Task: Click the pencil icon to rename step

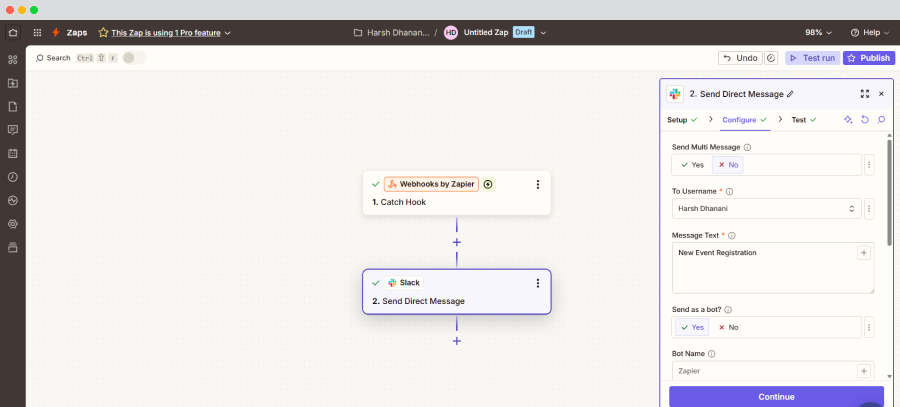Action: (x=790, y=94)
